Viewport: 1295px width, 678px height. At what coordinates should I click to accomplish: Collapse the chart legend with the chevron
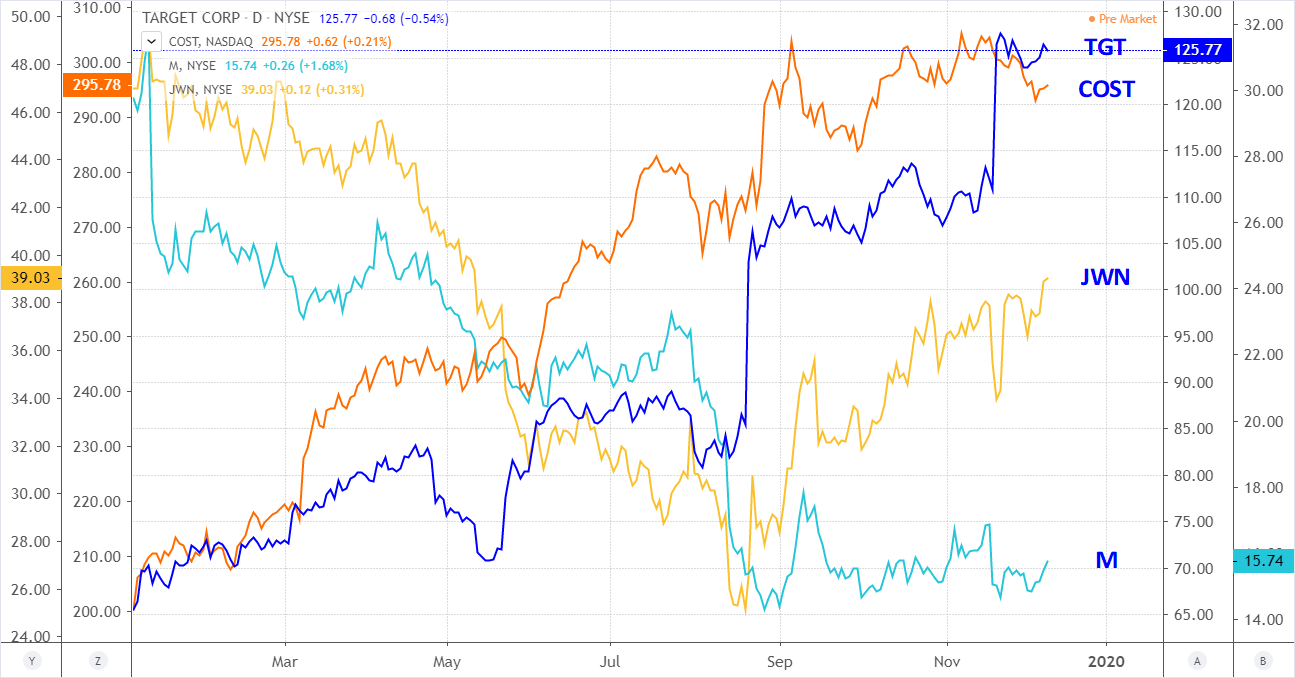(x=152, y=41)
